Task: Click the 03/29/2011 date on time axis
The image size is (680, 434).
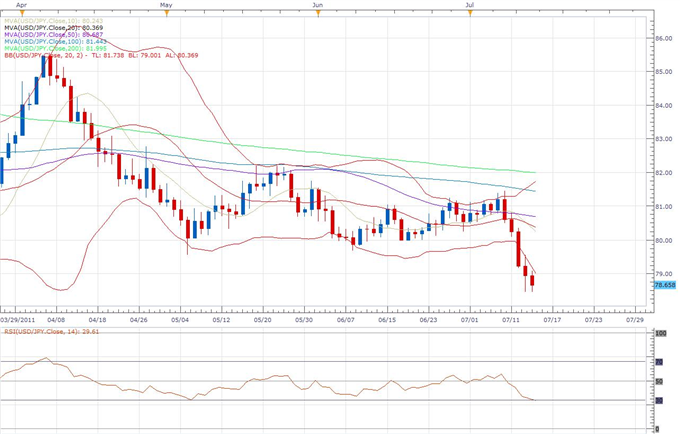Action: [x=19, y=320]
